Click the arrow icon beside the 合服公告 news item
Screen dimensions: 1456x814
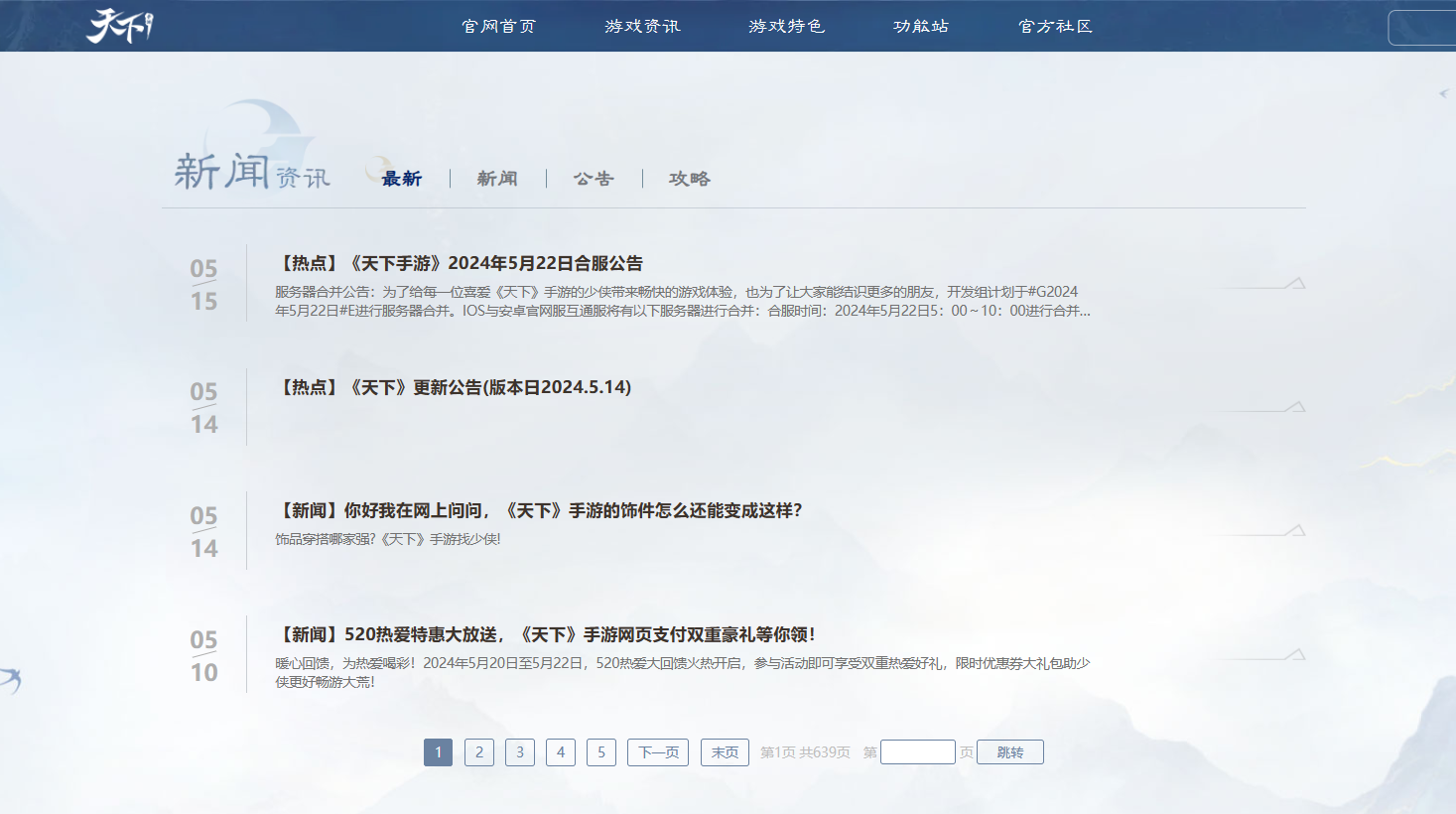point(1260,284)
